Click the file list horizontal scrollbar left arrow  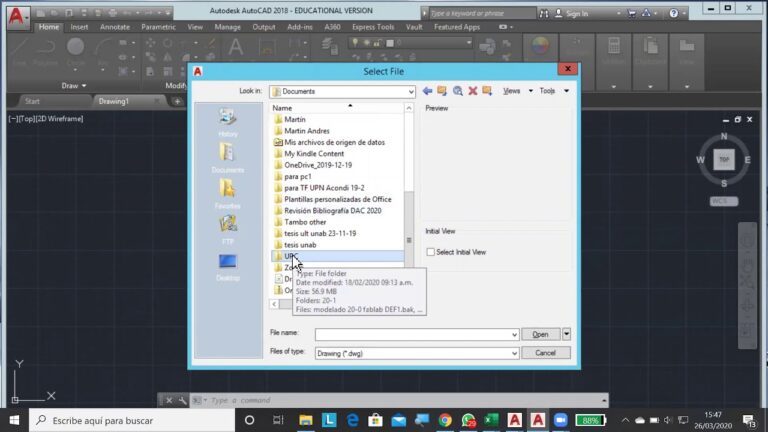pos(274,304)
